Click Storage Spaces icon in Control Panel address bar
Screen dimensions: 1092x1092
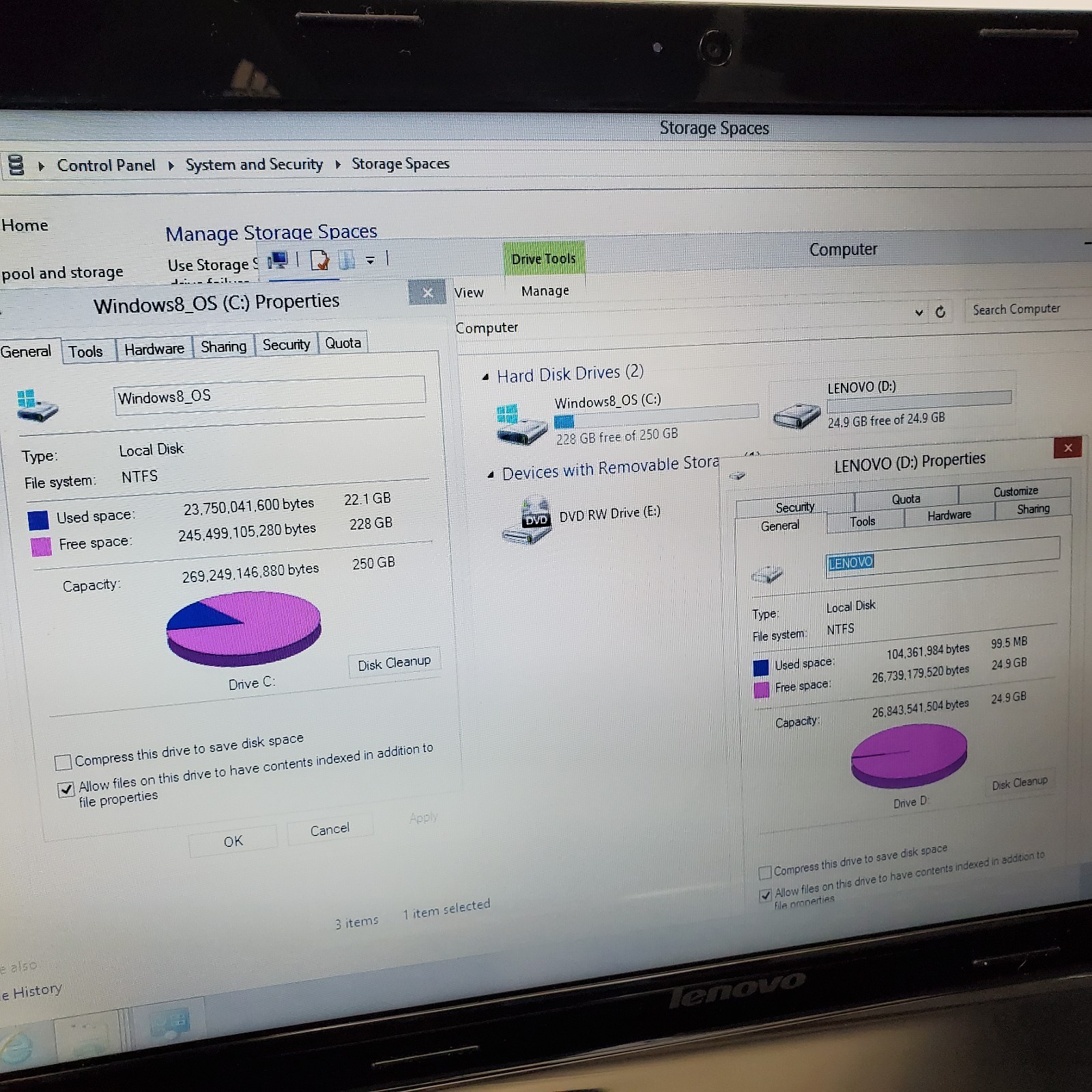(15, 165)
